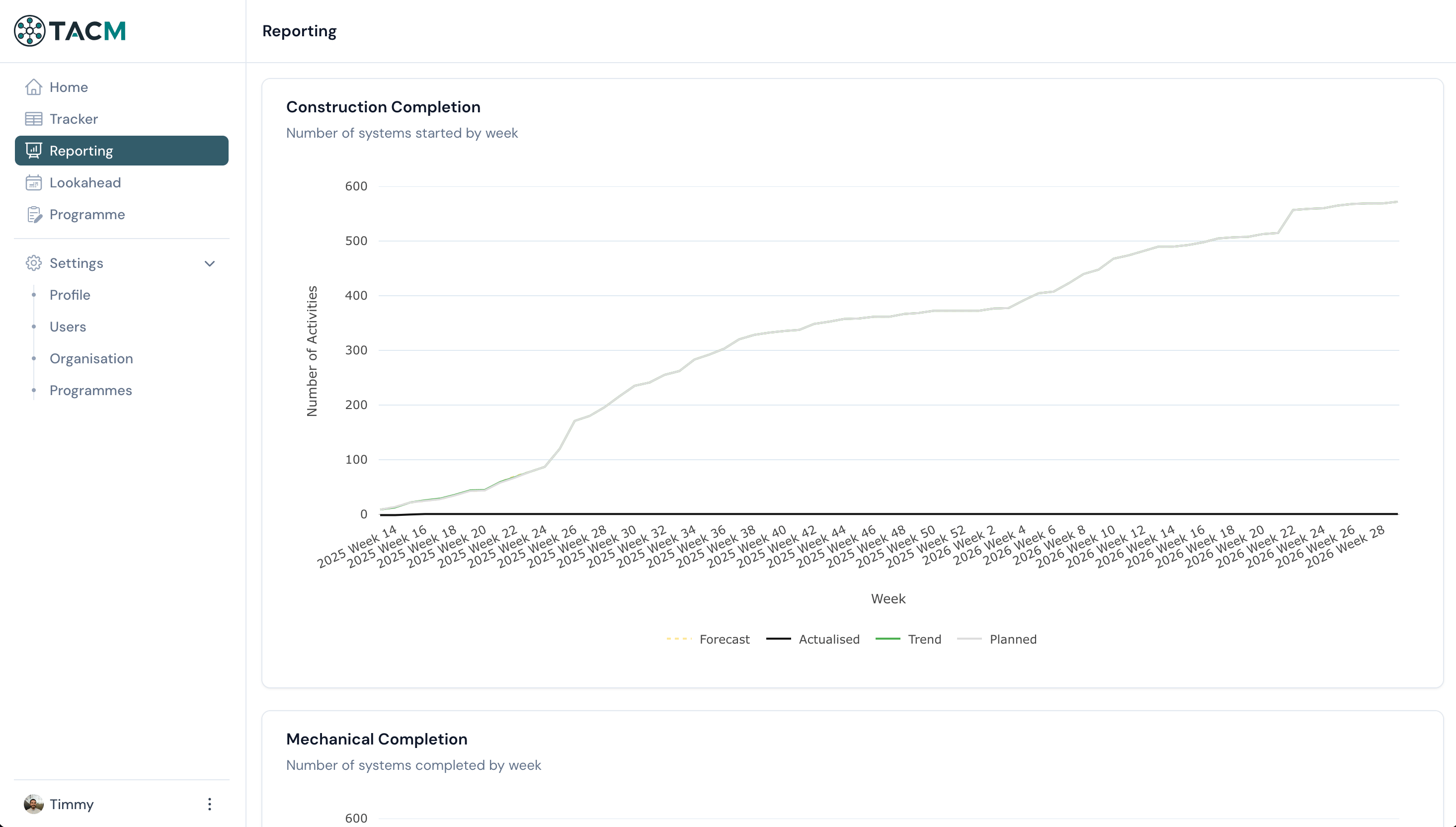Open the Programmes settings link
The height and width of the screenshot is (827, 1456).
tap(90, 390)
